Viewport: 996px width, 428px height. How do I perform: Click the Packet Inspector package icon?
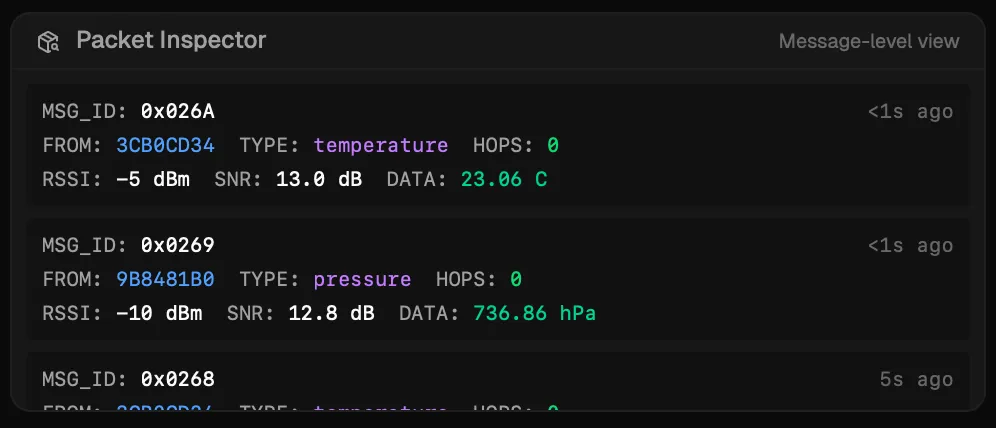pyautogui.click(x=48, y=42)
